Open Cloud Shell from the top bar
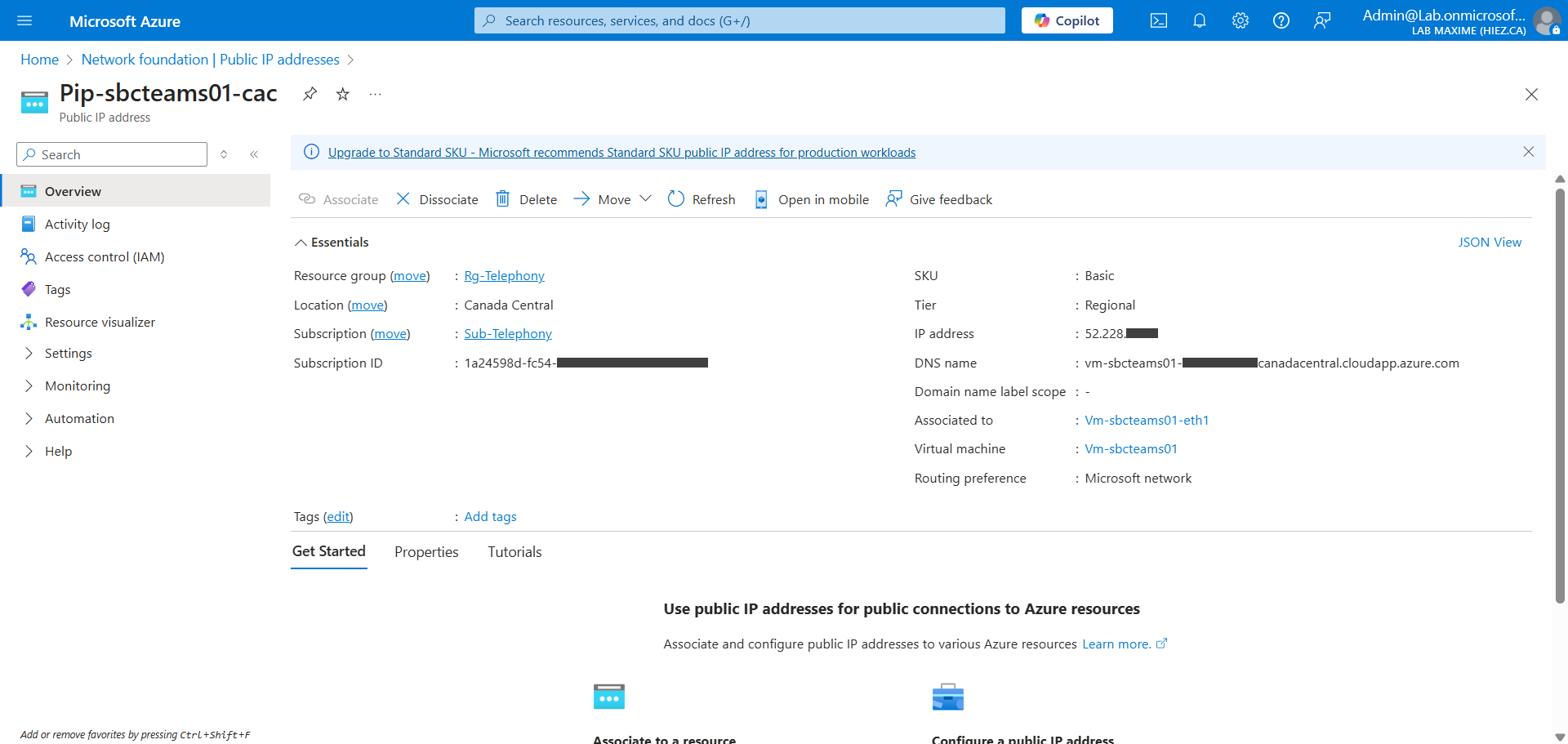1568x744 pixels. [x=1158, y=21]
